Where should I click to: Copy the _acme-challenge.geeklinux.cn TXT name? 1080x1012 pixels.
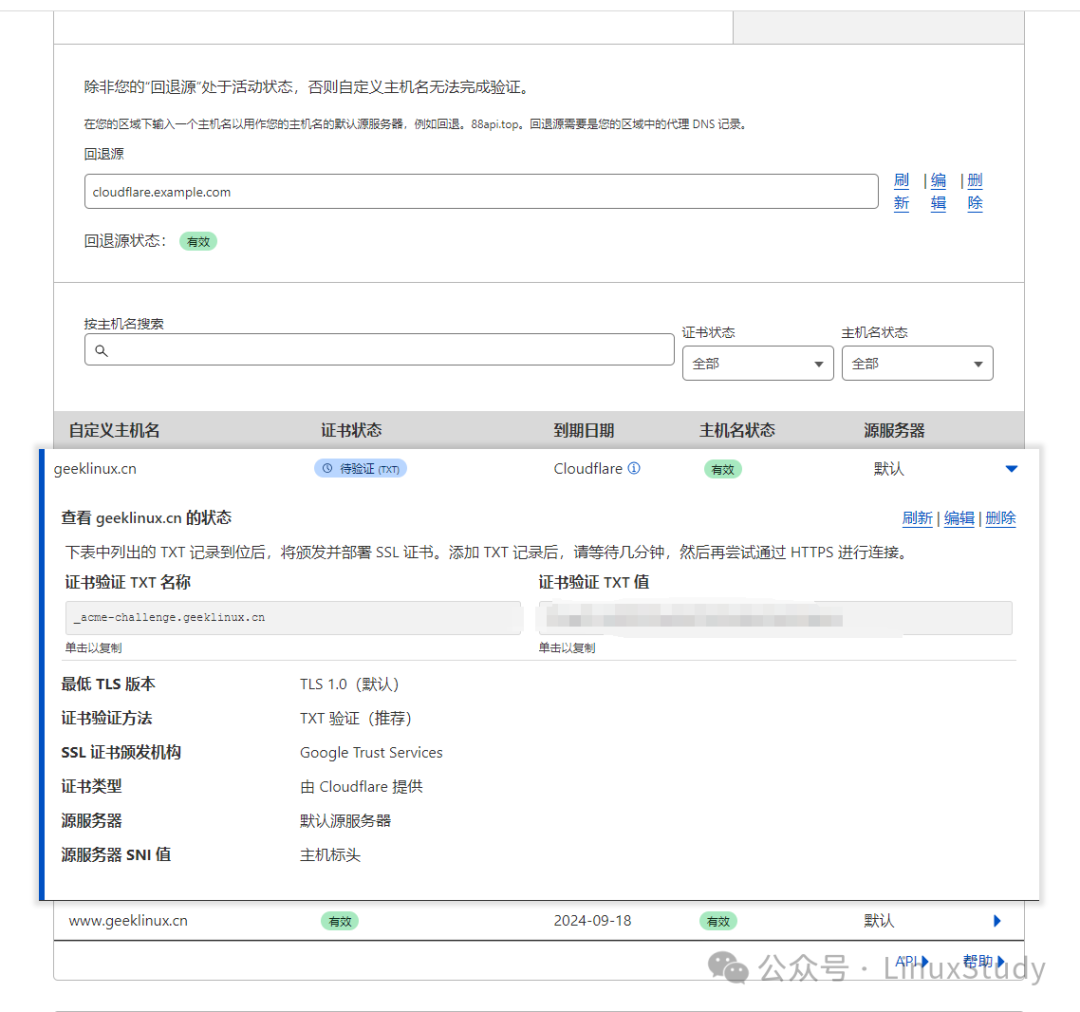(x=293, y=618)
